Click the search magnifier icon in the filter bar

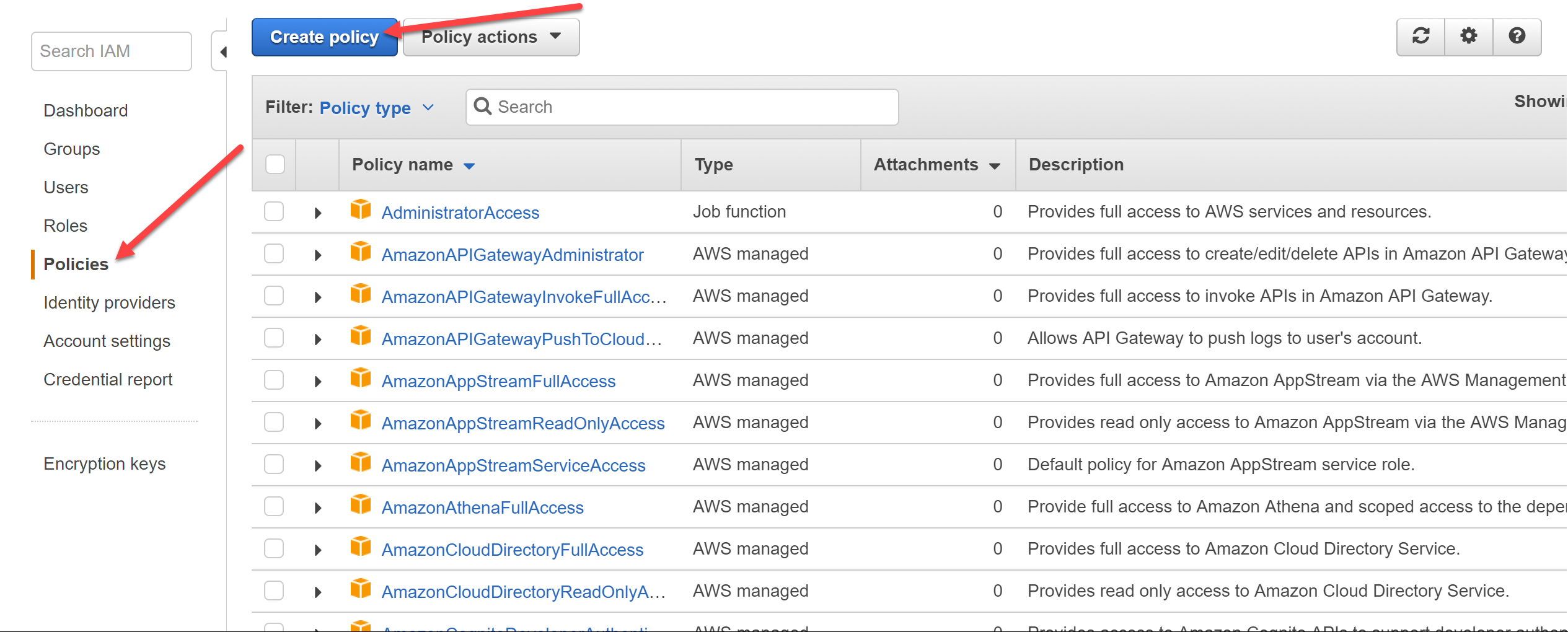pos(482,107)
